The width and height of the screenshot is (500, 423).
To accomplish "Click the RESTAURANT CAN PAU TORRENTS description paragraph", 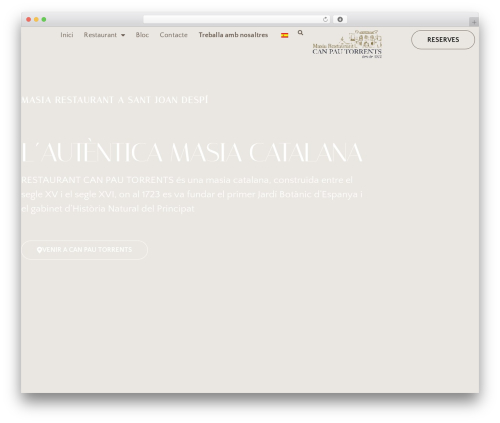I will 192,194.
